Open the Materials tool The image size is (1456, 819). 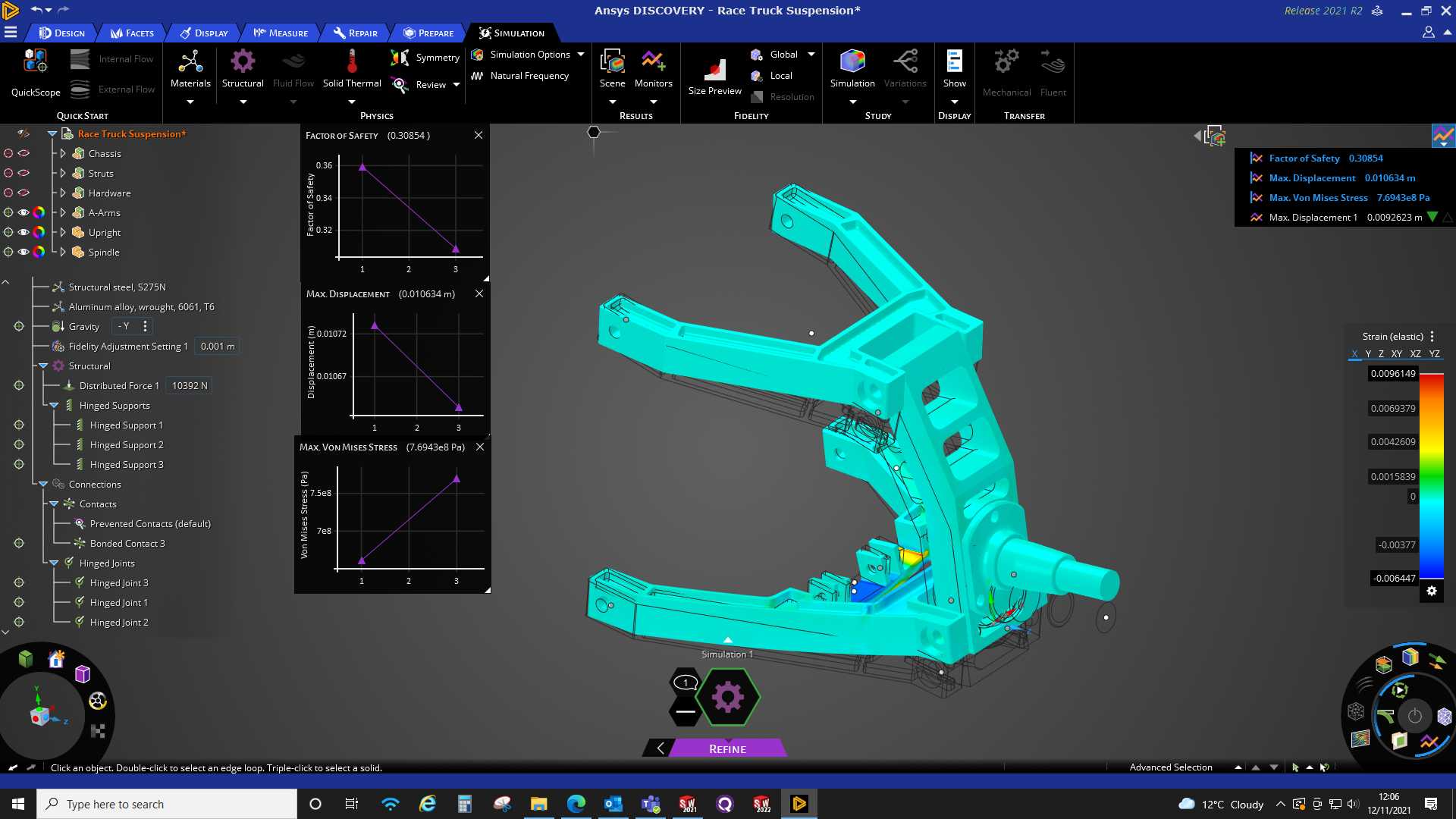coord(190,69)
